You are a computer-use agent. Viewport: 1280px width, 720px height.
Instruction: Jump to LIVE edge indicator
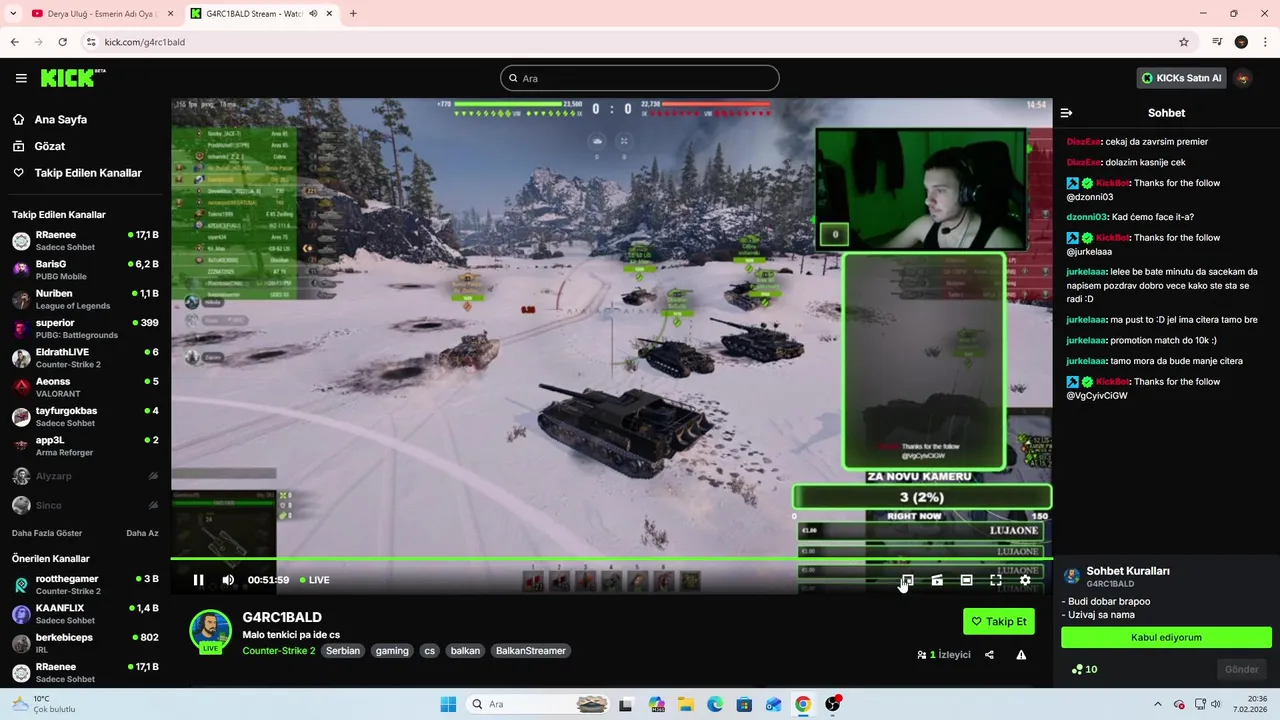314,580
